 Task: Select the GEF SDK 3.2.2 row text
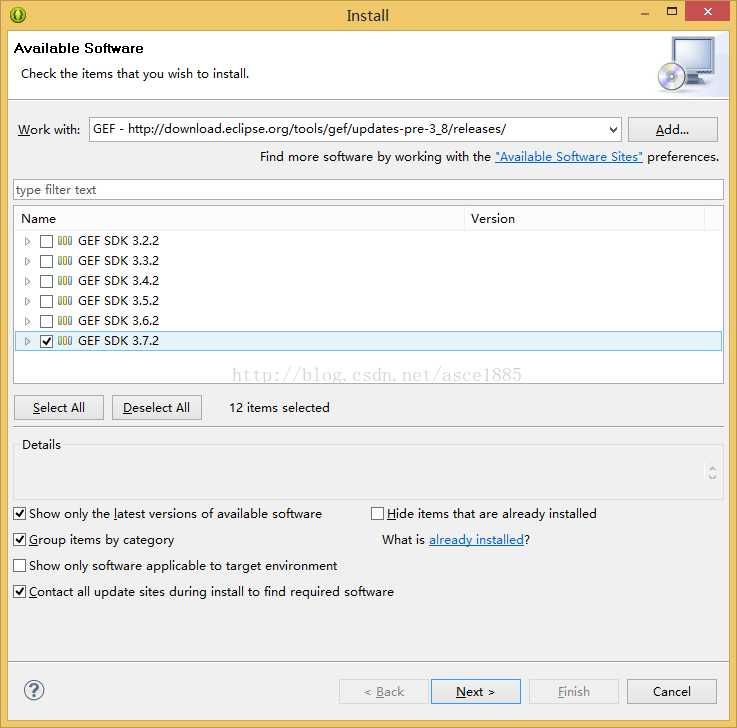click(118, 241)
